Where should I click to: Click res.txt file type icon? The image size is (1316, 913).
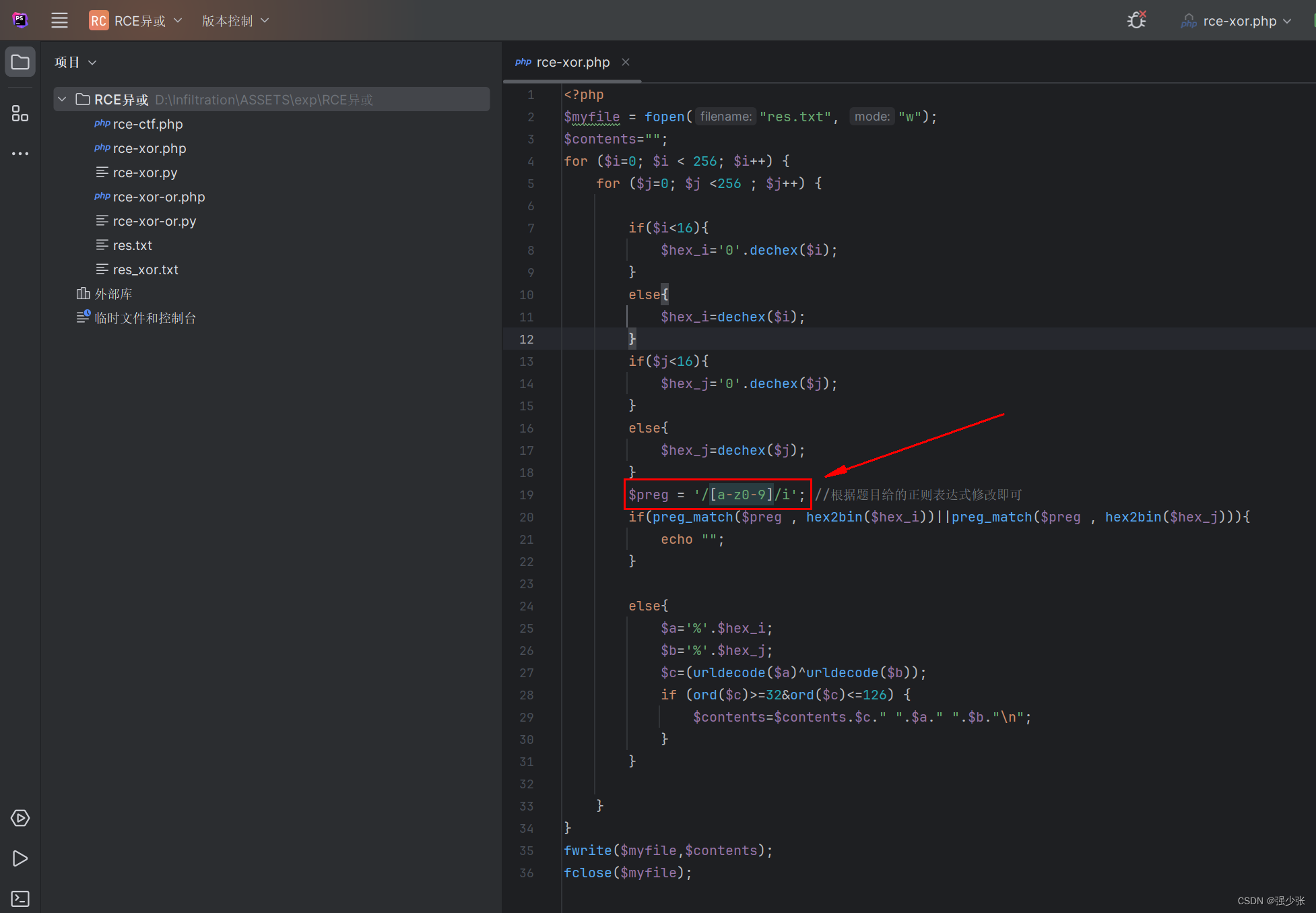[x=102, y=245]
